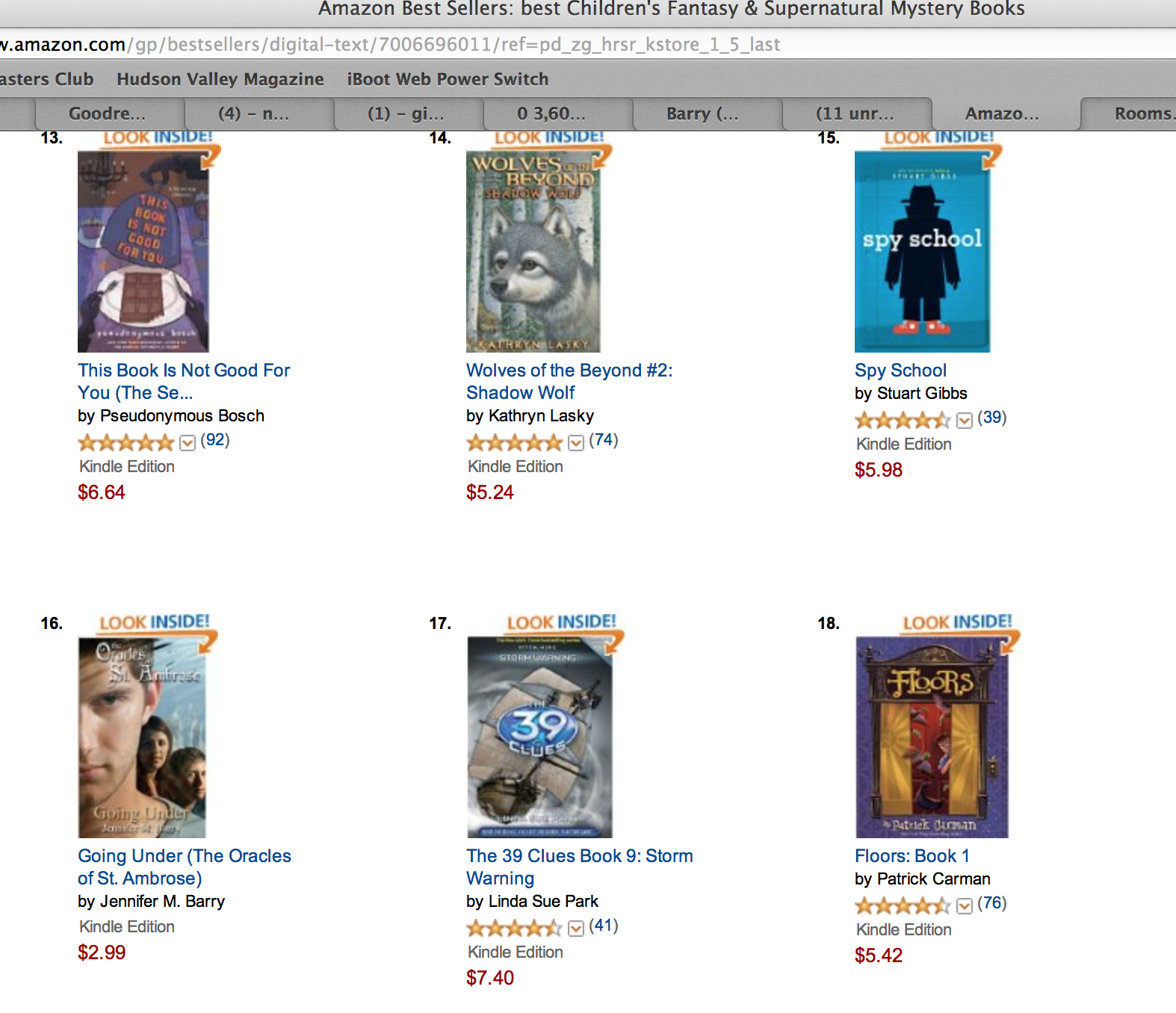Expand rating dropdown beside 76 reviews

click(965, 906)
